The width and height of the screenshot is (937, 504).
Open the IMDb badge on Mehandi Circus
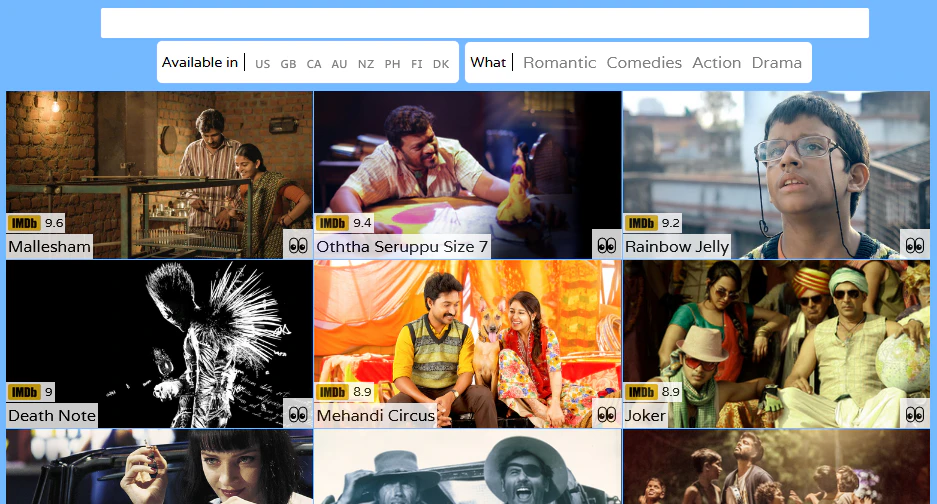(332, 392)
